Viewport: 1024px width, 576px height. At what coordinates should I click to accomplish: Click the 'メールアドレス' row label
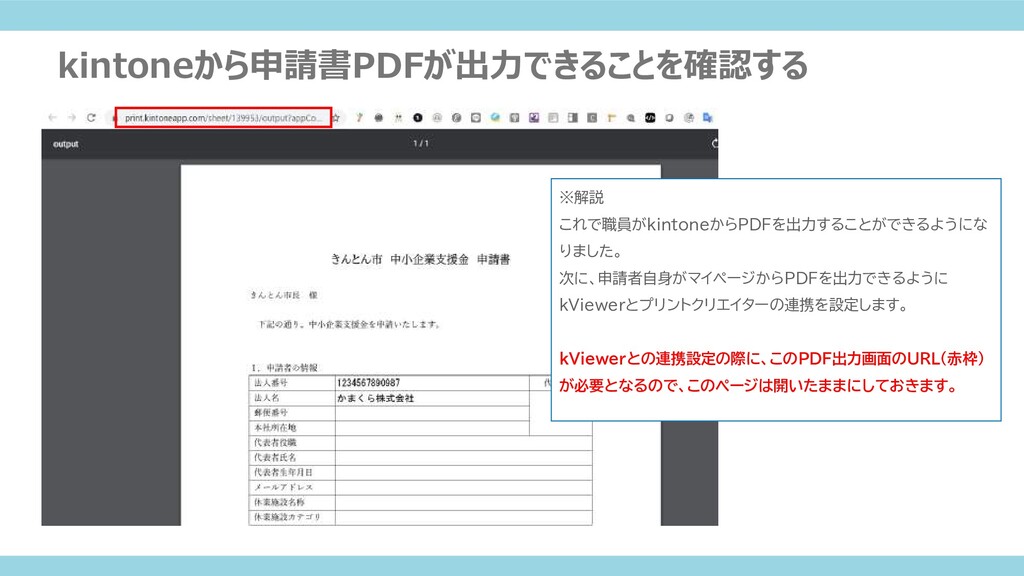283,487
